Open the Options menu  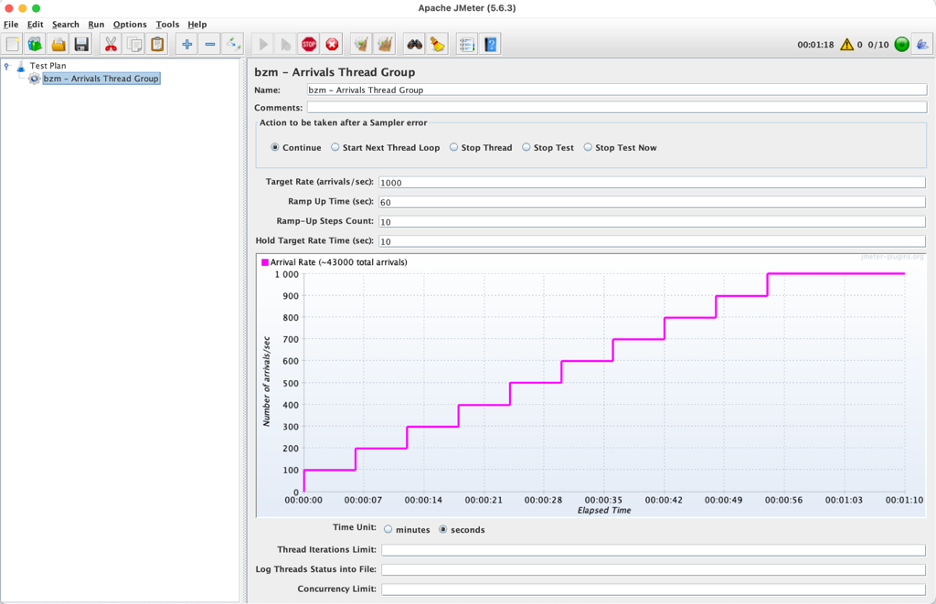tap(130, 24)
